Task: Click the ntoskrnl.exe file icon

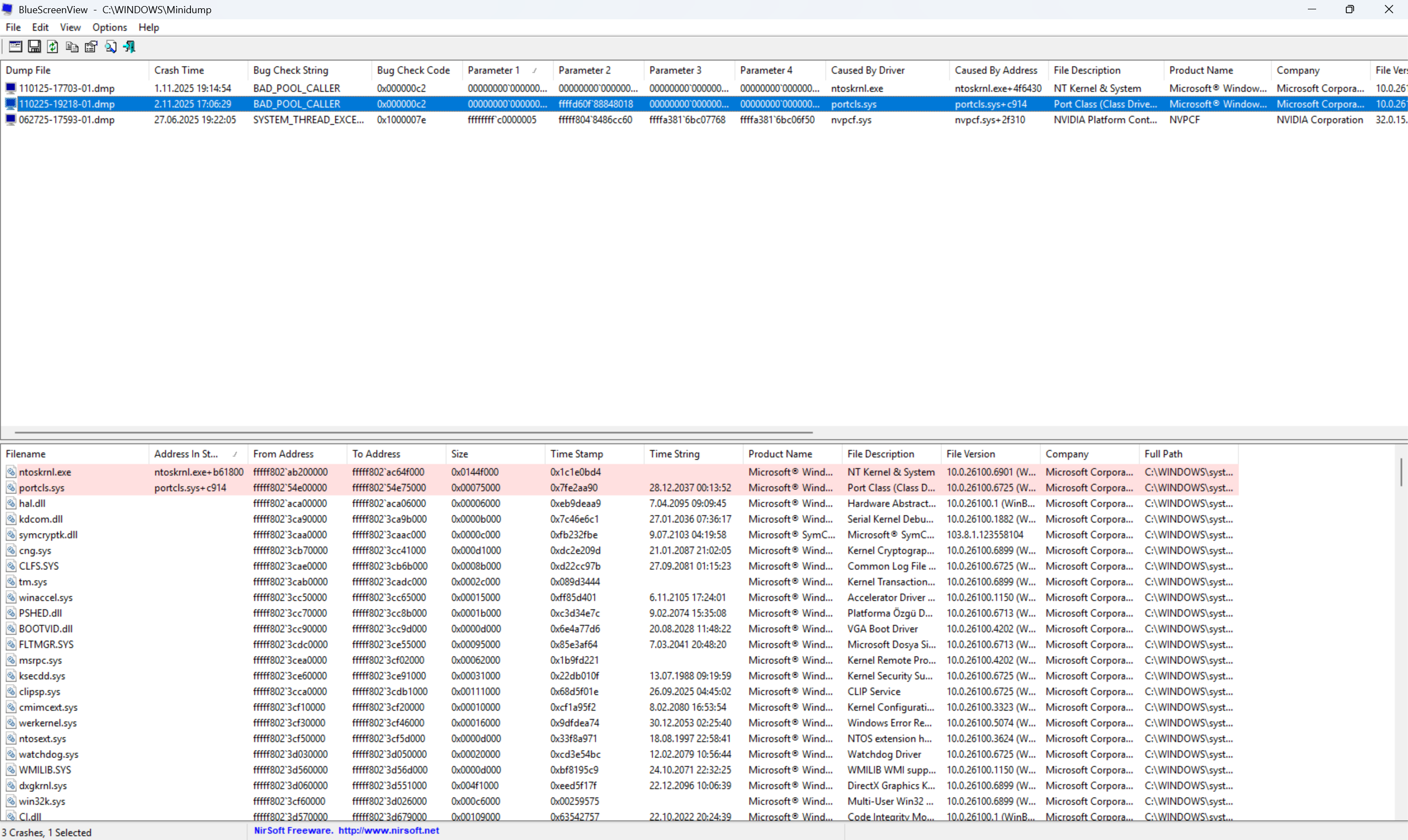Action: [x=11, y=472]
